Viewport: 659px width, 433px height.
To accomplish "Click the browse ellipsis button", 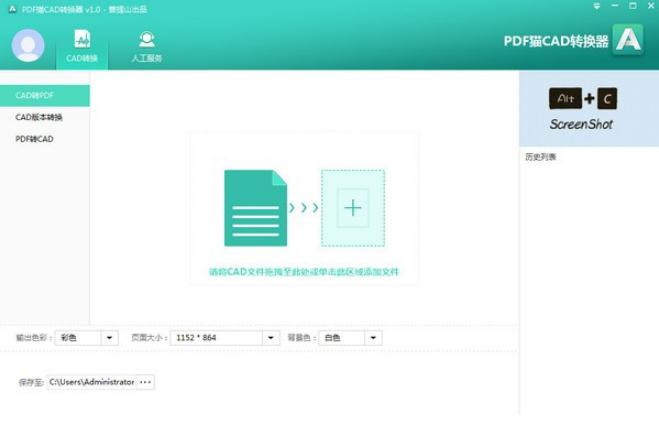I will pos(145,382).
